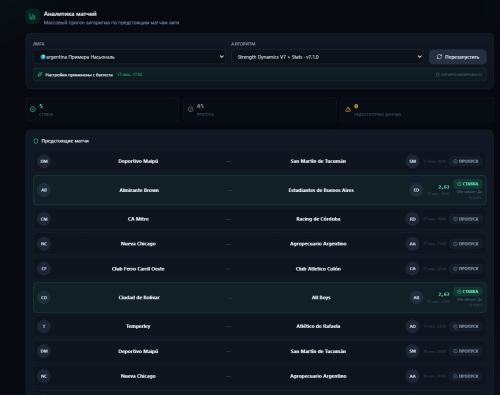Screen dimensions: 500x395
Task: Click the RD avatar for Racing de Córdoba
Action: 413,219
